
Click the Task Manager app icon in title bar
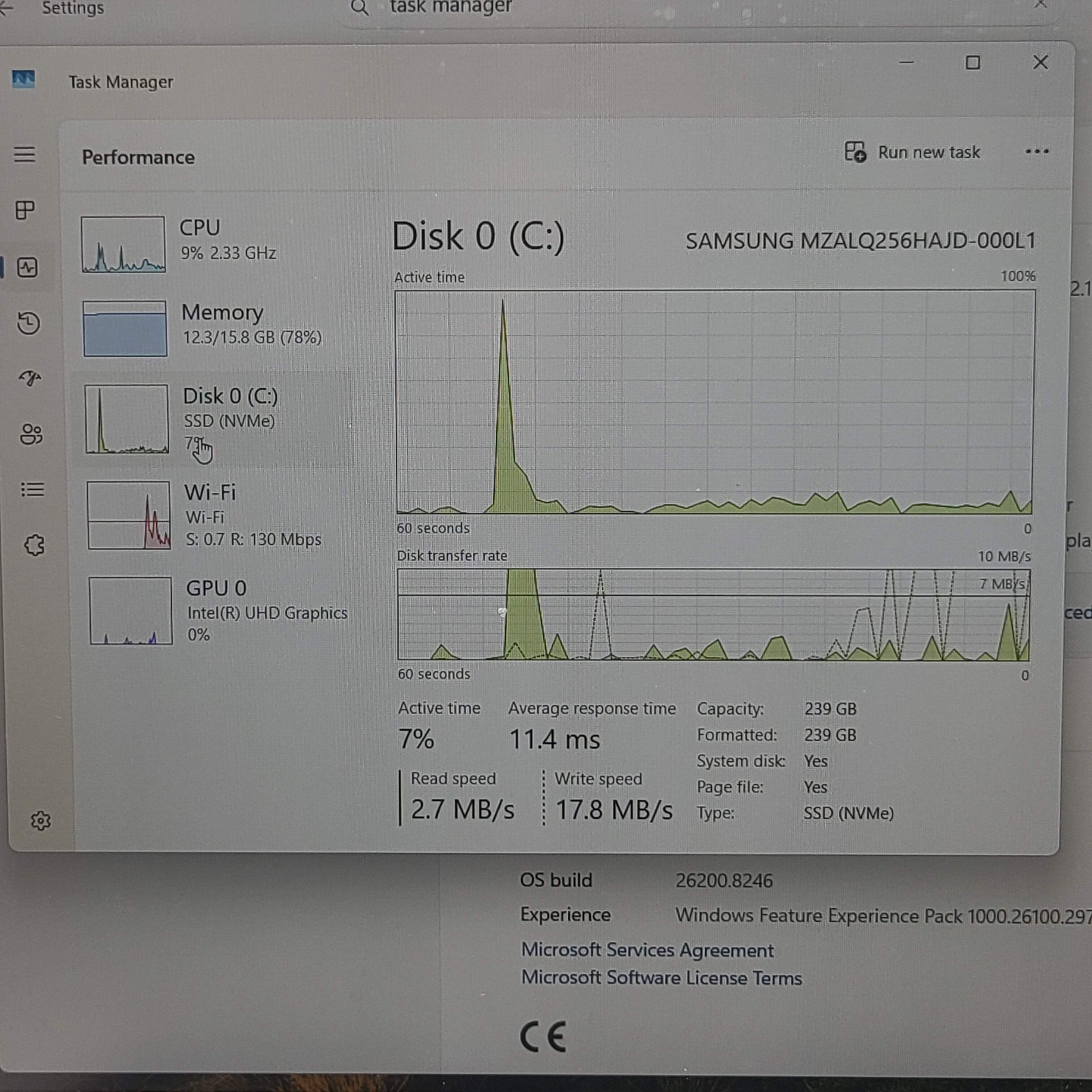[24, 80]
